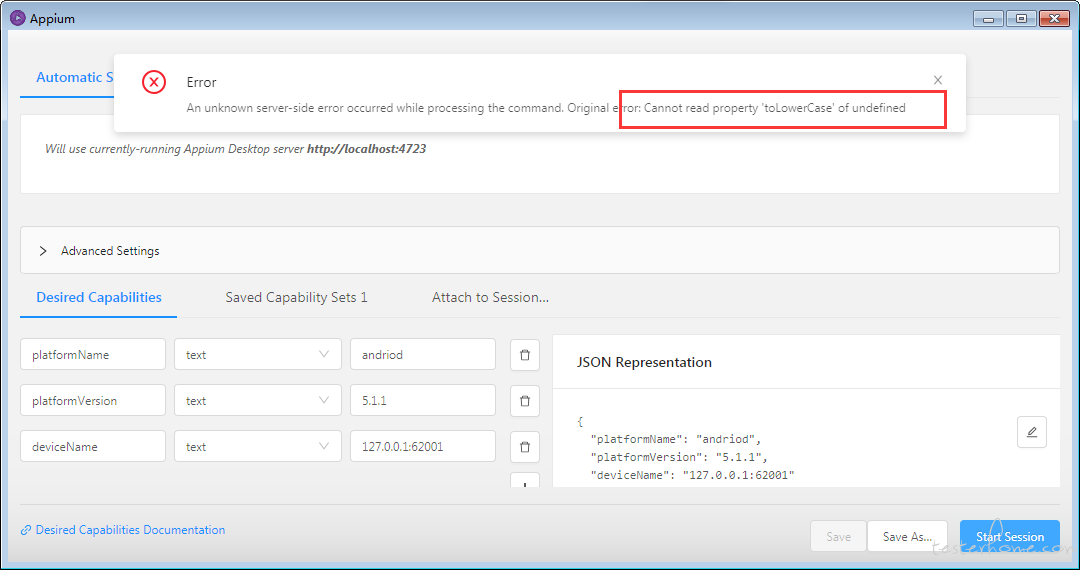Open type dropdown for platformVersion
Viewport: 1080px width, 570px height.
click(x=258, y=401)
